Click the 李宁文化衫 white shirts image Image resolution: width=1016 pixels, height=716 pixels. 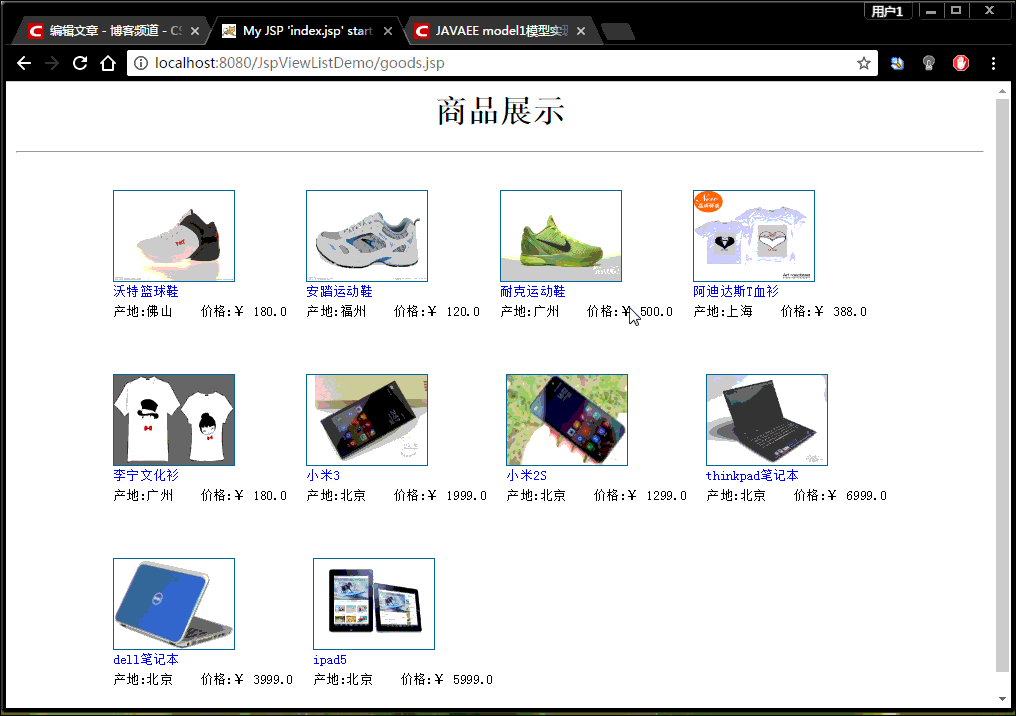(x=174, y=420)
